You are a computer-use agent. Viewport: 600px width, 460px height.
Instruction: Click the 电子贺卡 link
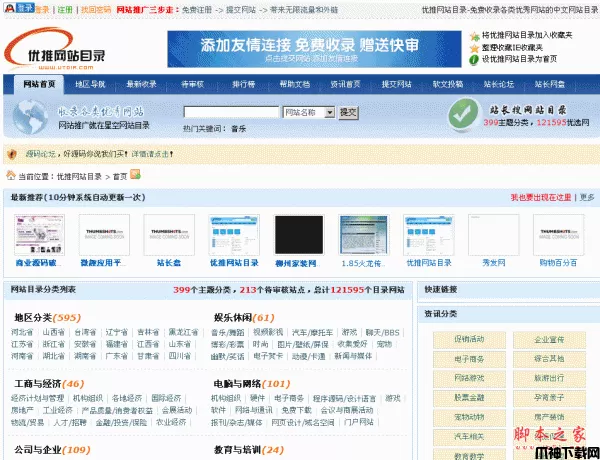click(x=268, y=356)
